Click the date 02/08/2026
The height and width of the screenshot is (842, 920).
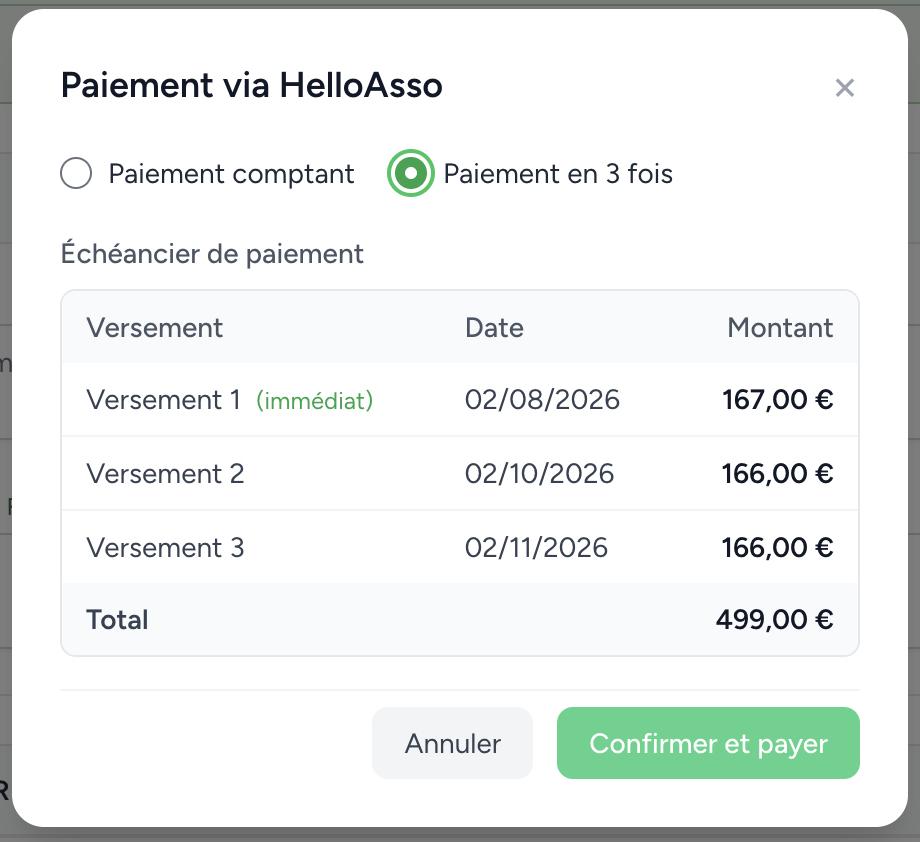coord(542,400)
